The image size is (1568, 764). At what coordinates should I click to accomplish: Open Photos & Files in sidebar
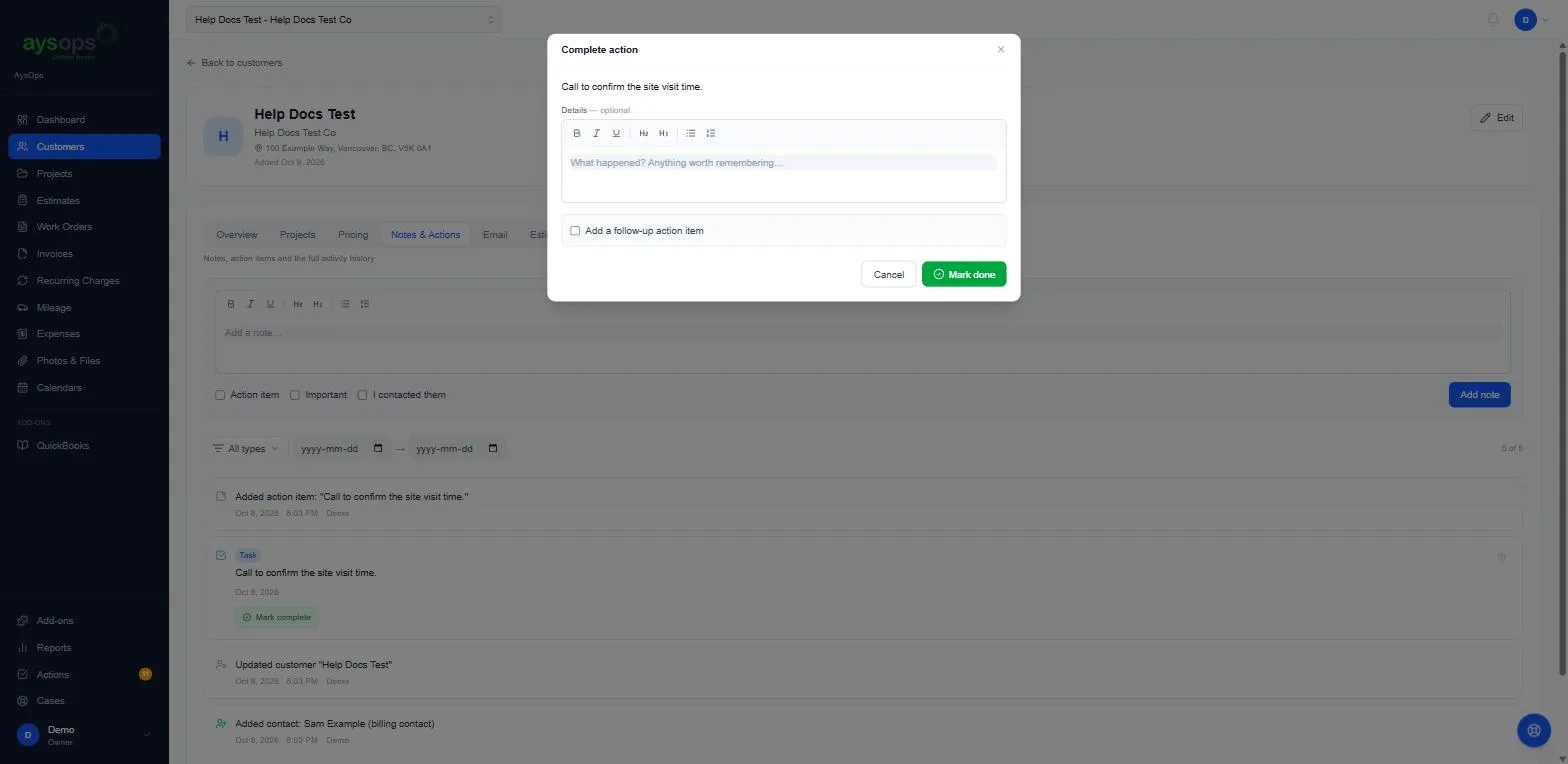pyautogui.click(x=84, y=361)
